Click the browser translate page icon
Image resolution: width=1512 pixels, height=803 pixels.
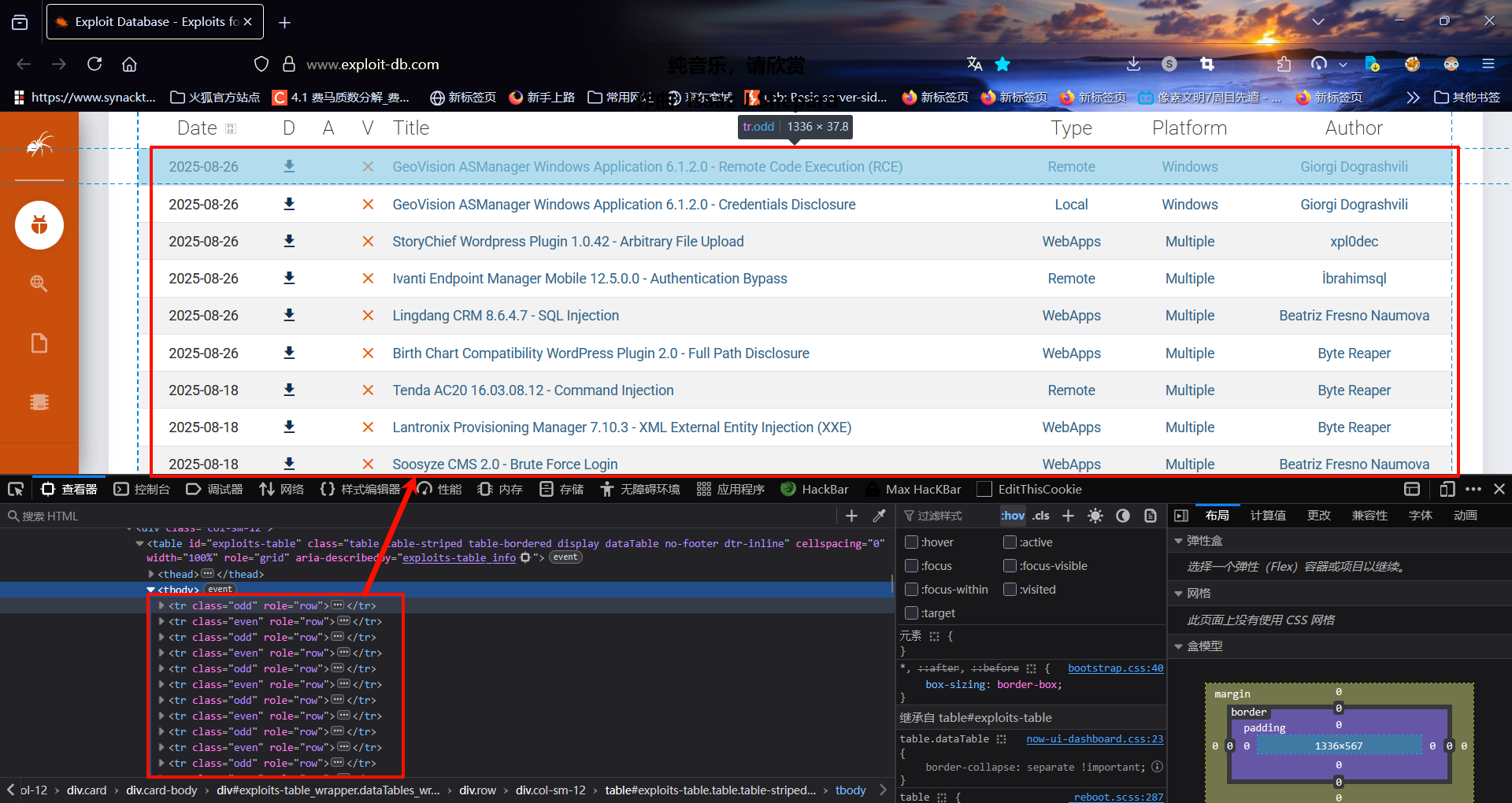974,64
